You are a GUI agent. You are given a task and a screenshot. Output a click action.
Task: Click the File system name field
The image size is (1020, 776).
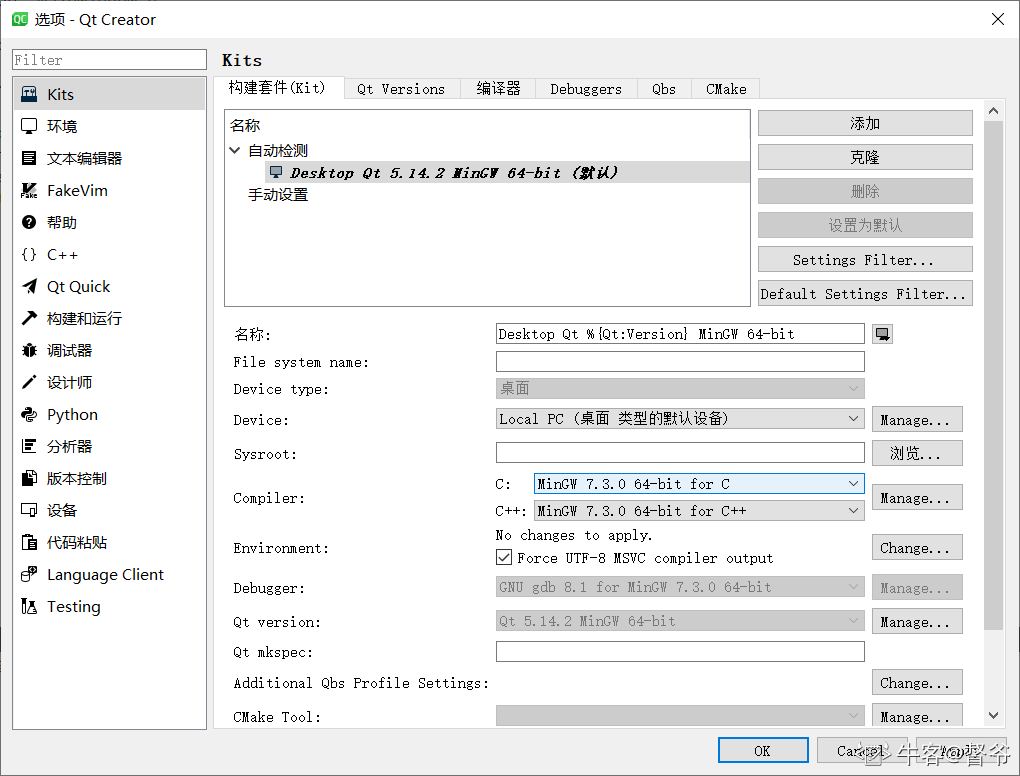click(680, 362)
